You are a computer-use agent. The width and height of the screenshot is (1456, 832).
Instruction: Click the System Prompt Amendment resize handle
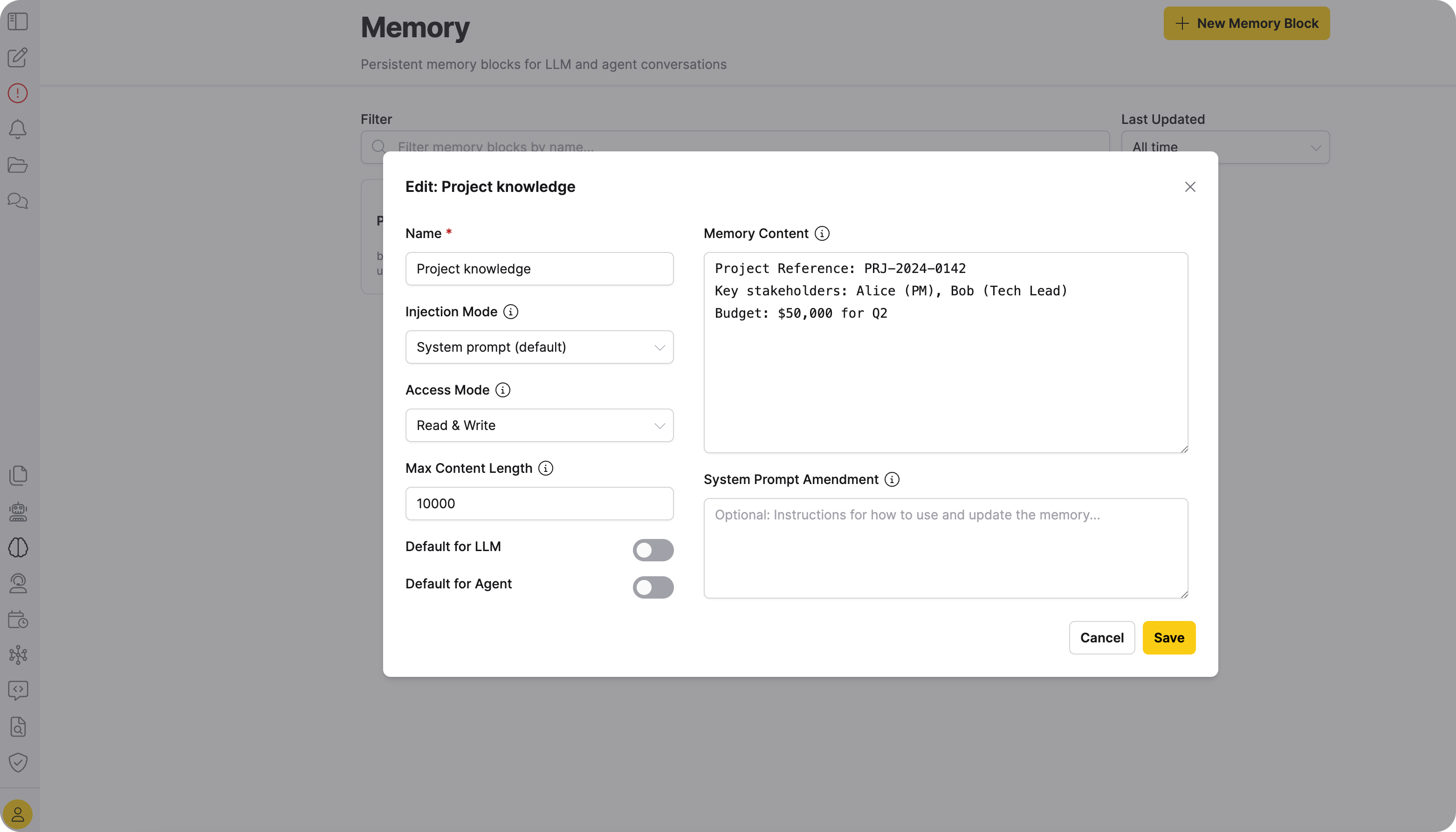[1184, 594]
